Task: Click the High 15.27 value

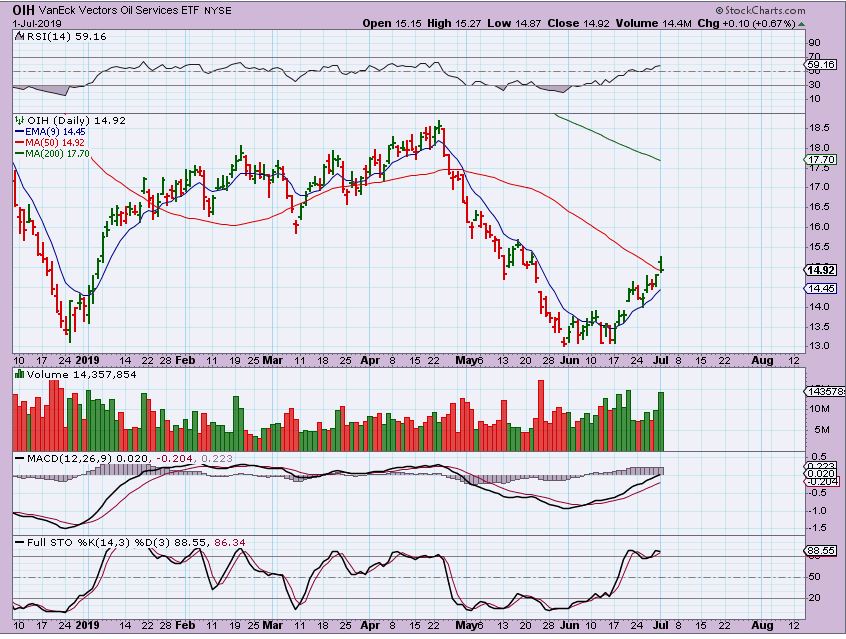Action: [x=454, y=23]
